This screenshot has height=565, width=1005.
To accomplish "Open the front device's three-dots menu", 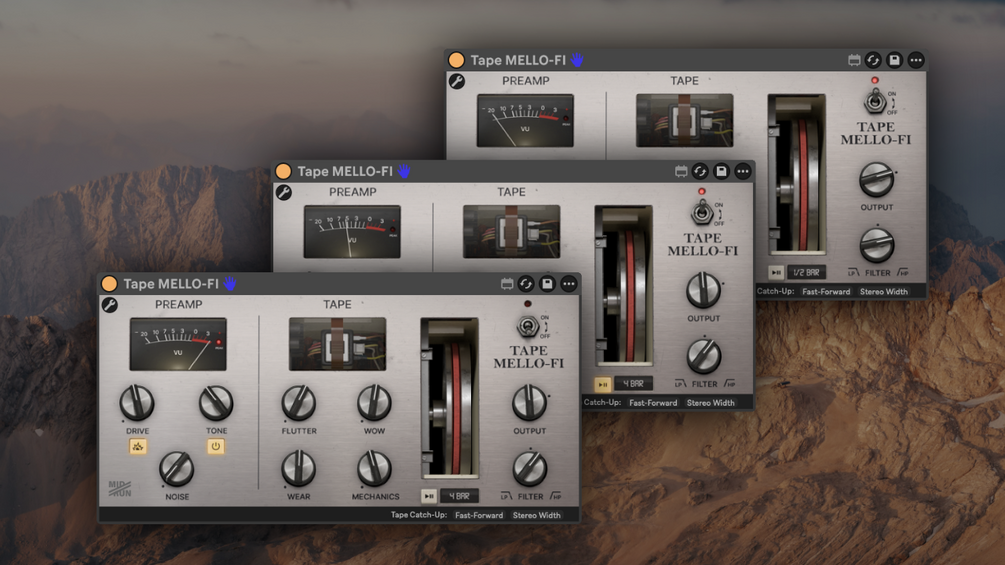I will (x=569, y=284).
